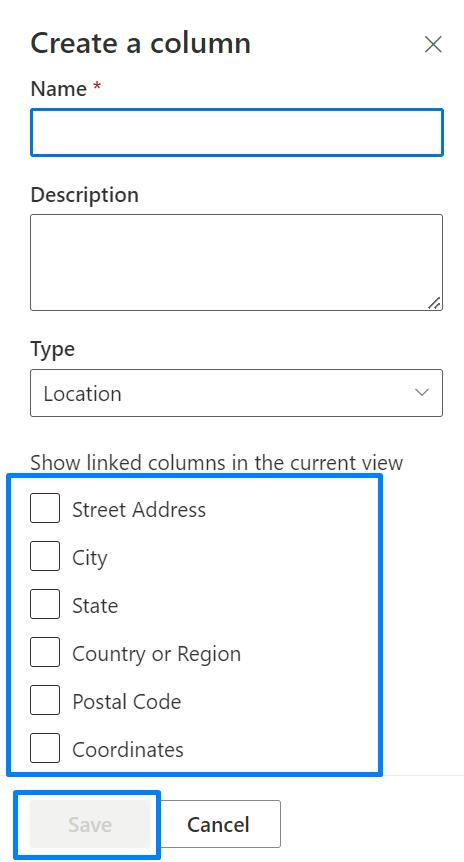
Task: Open the Type dropdown showing Location
Action: point(236,393)
